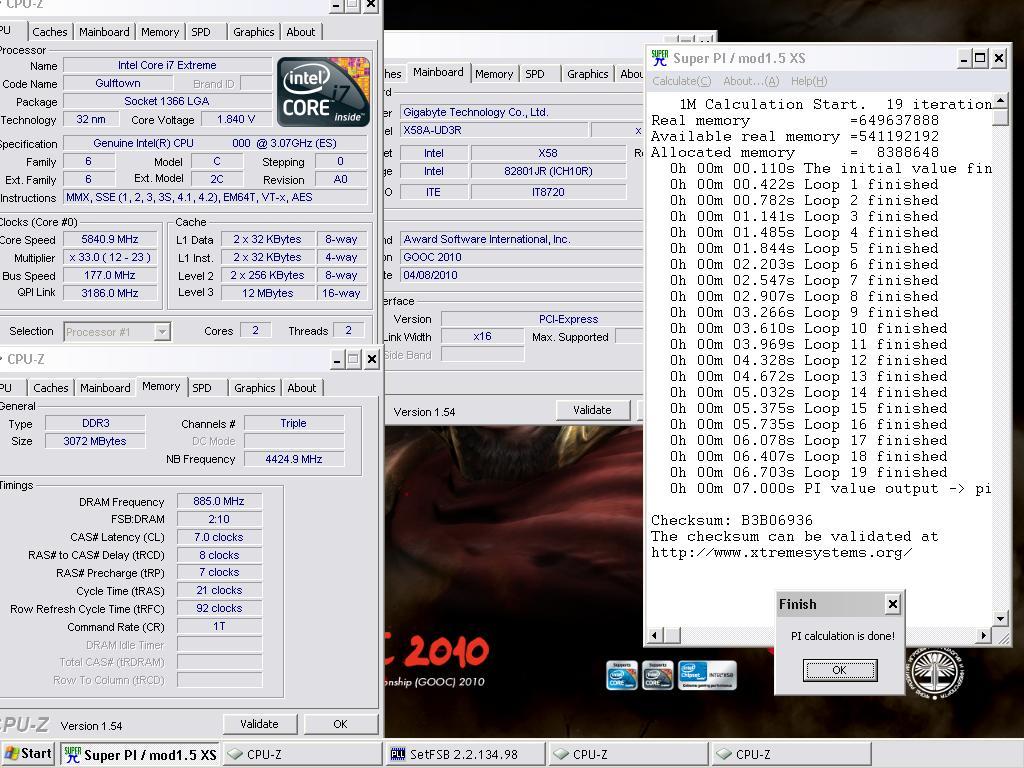Switch to SPD tab in top CPU-Z window
This screenshot has height=768, width=1024.
point(200,32)
